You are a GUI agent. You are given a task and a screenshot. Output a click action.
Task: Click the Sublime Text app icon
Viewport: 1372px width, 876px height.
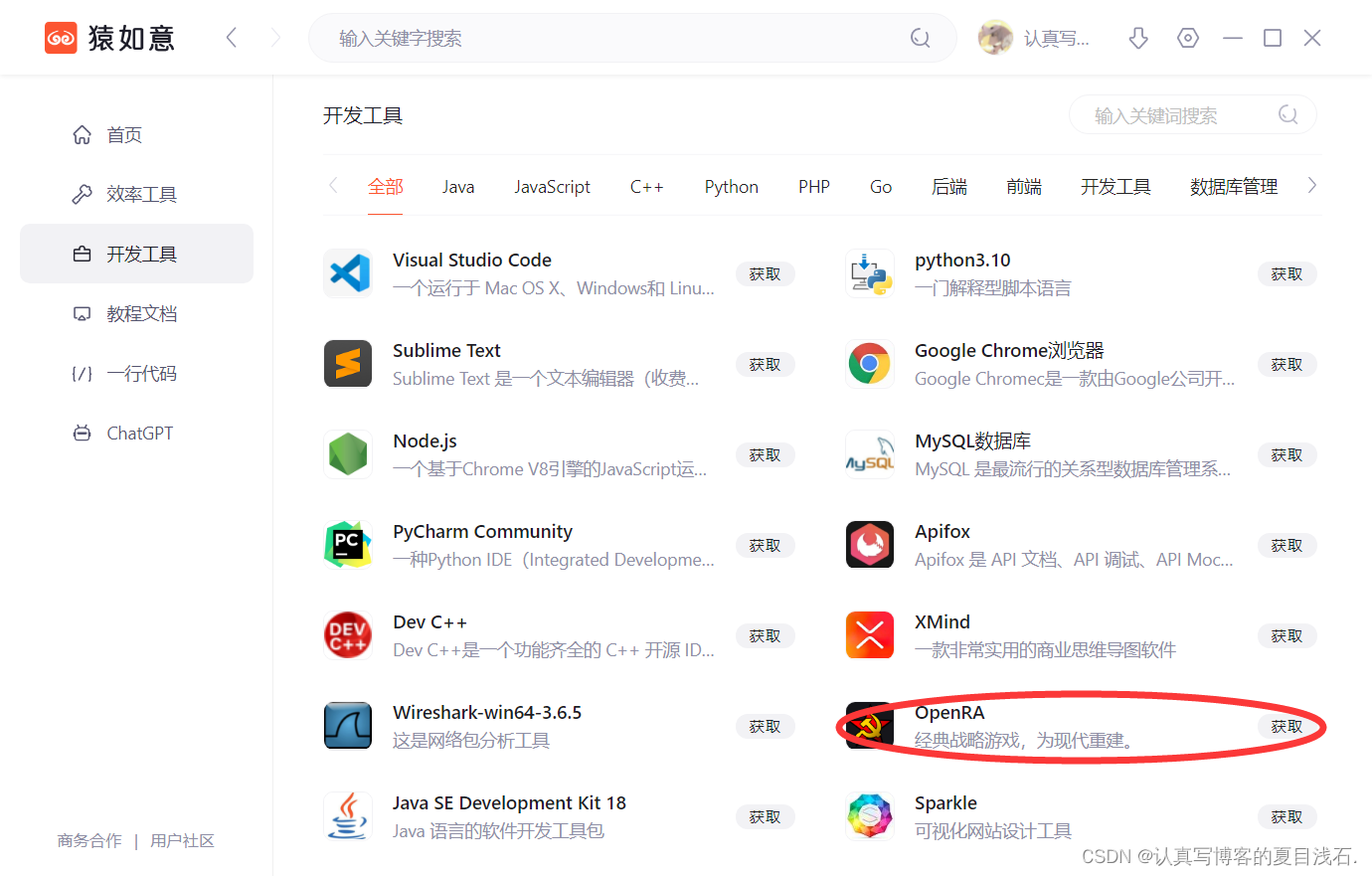(348, 364)
